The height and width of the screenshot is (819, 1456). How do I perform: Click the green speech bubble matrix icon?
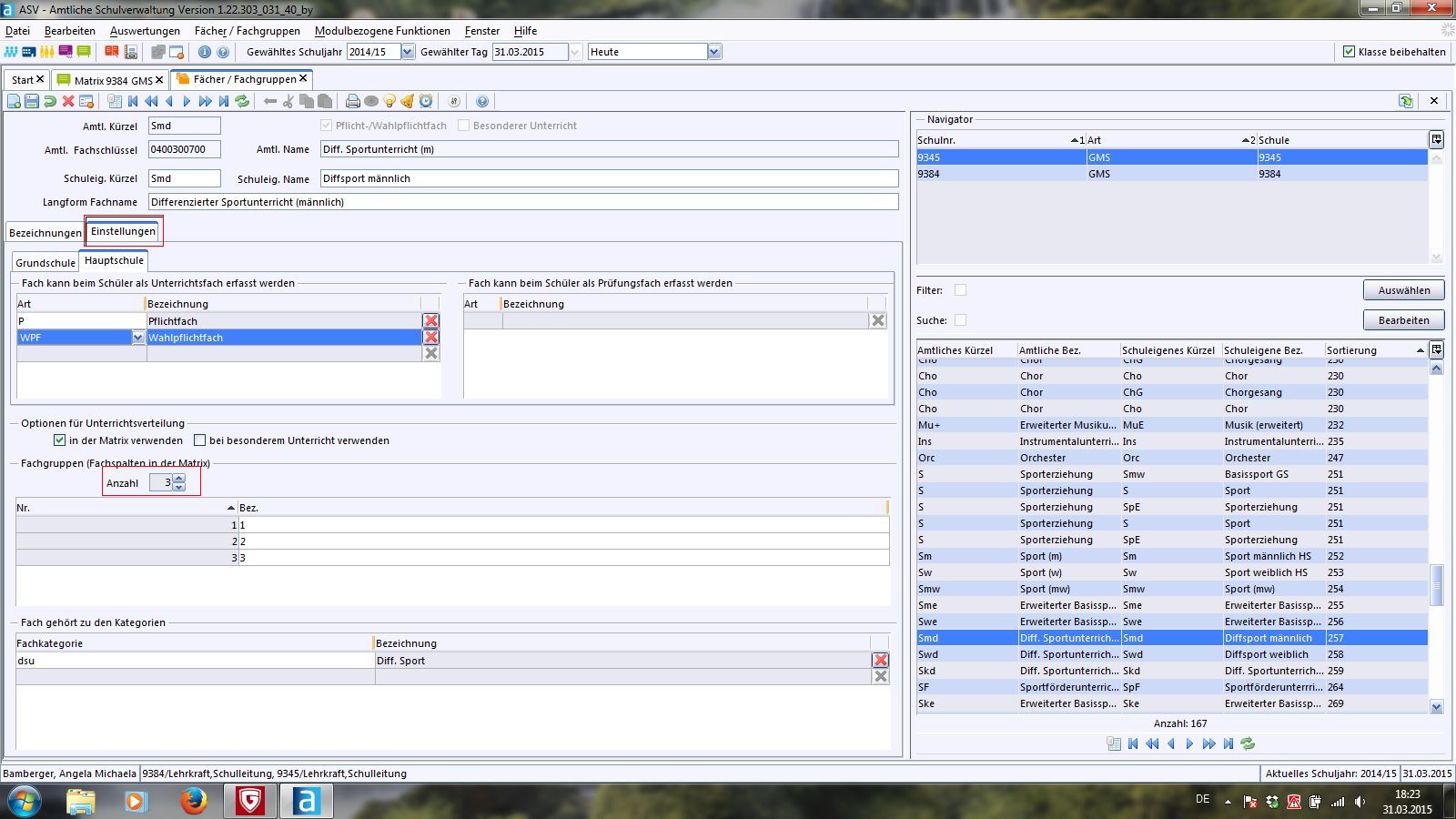84,52
